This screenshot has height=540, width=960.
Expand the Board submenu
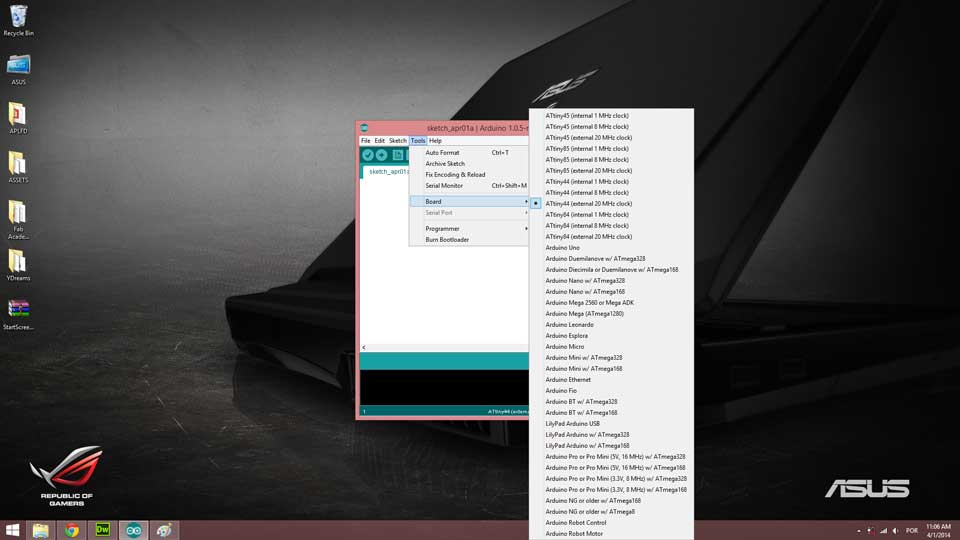point(468,201)
